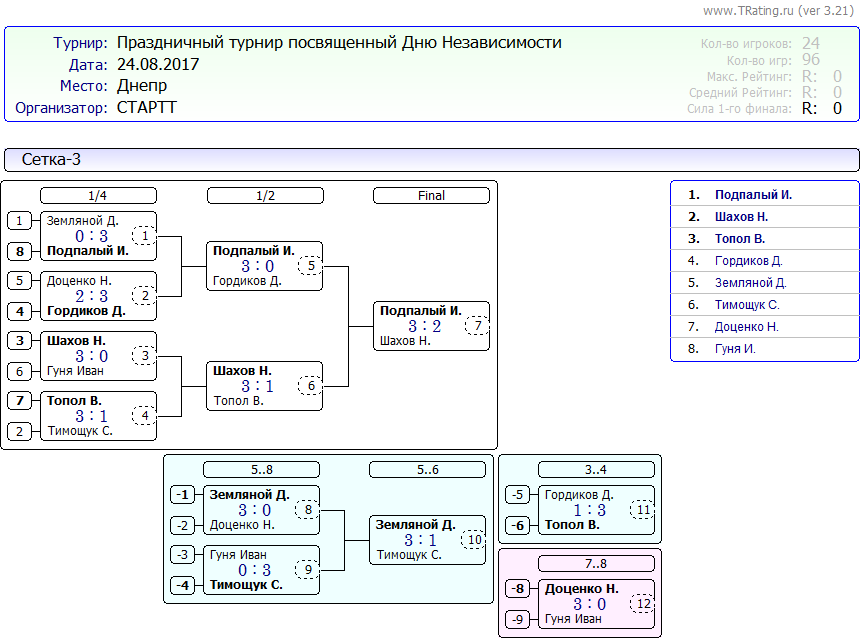This screenshot has height=642, width=864.
Task: Click match number 10 badge in 5..6 bracket
Action: [x=473, y=540]
